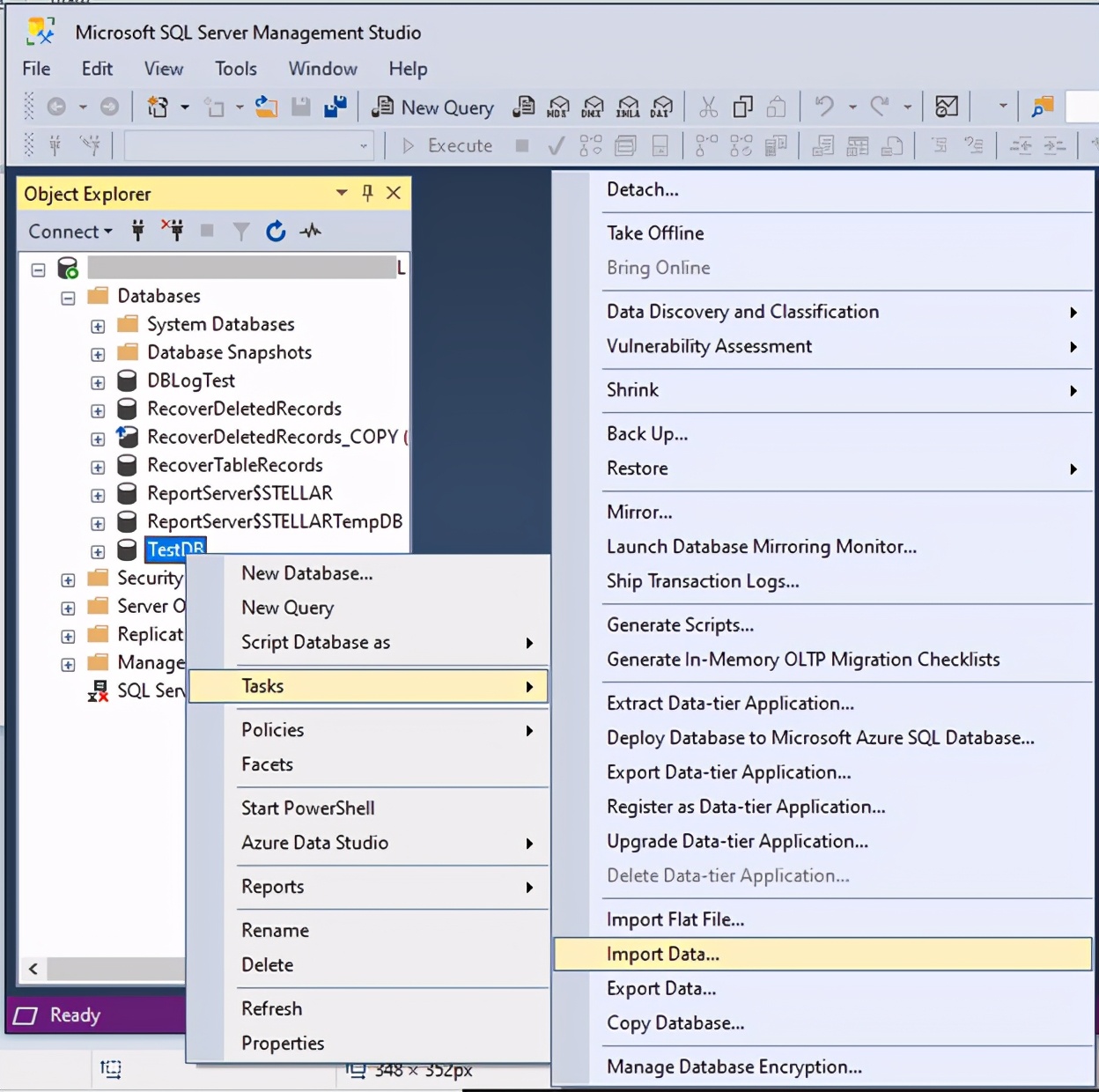The height and width of the screenshot is (1092, 1099).
Task: Click the Database Engine Query icon
Action: coord(524,107)
